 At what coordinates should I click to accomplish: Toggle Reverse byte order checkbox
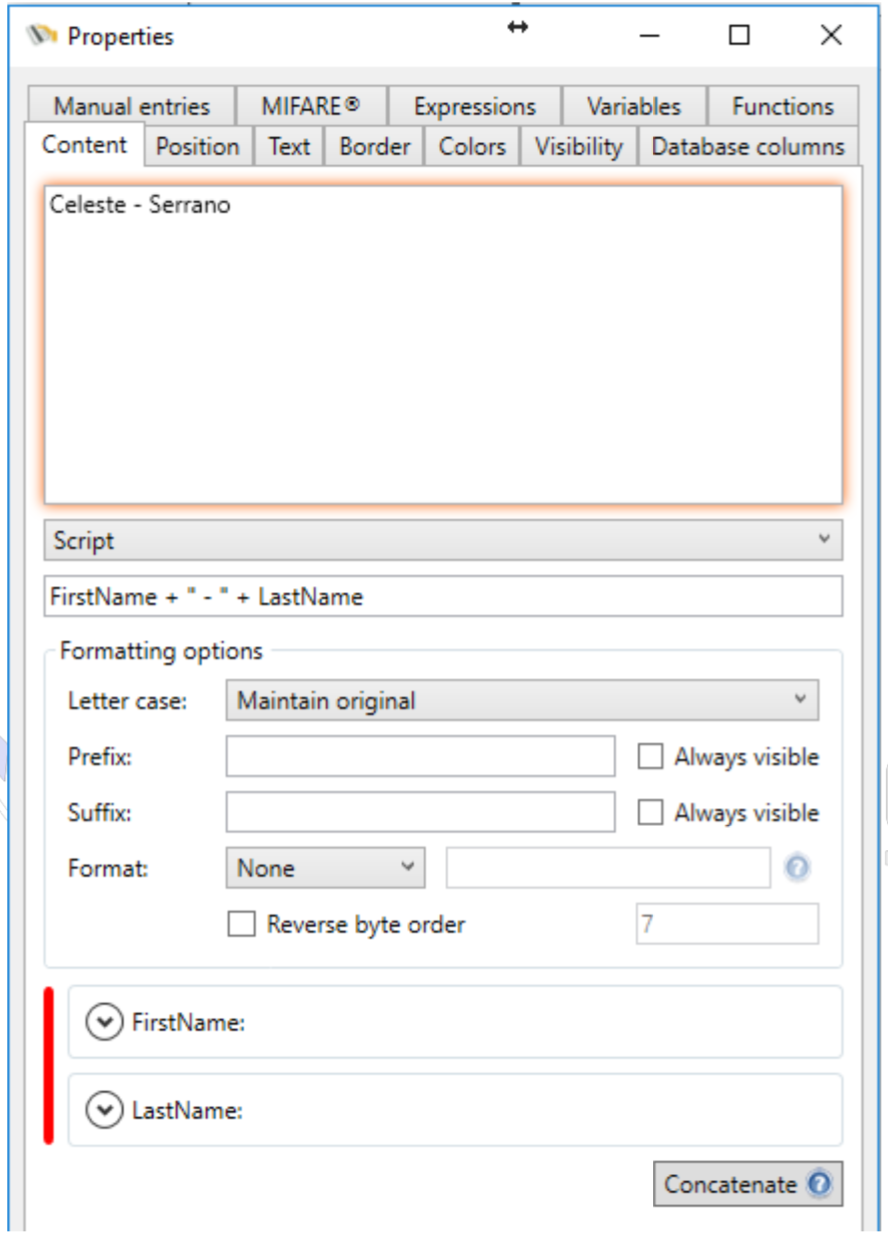pos(241,925)
